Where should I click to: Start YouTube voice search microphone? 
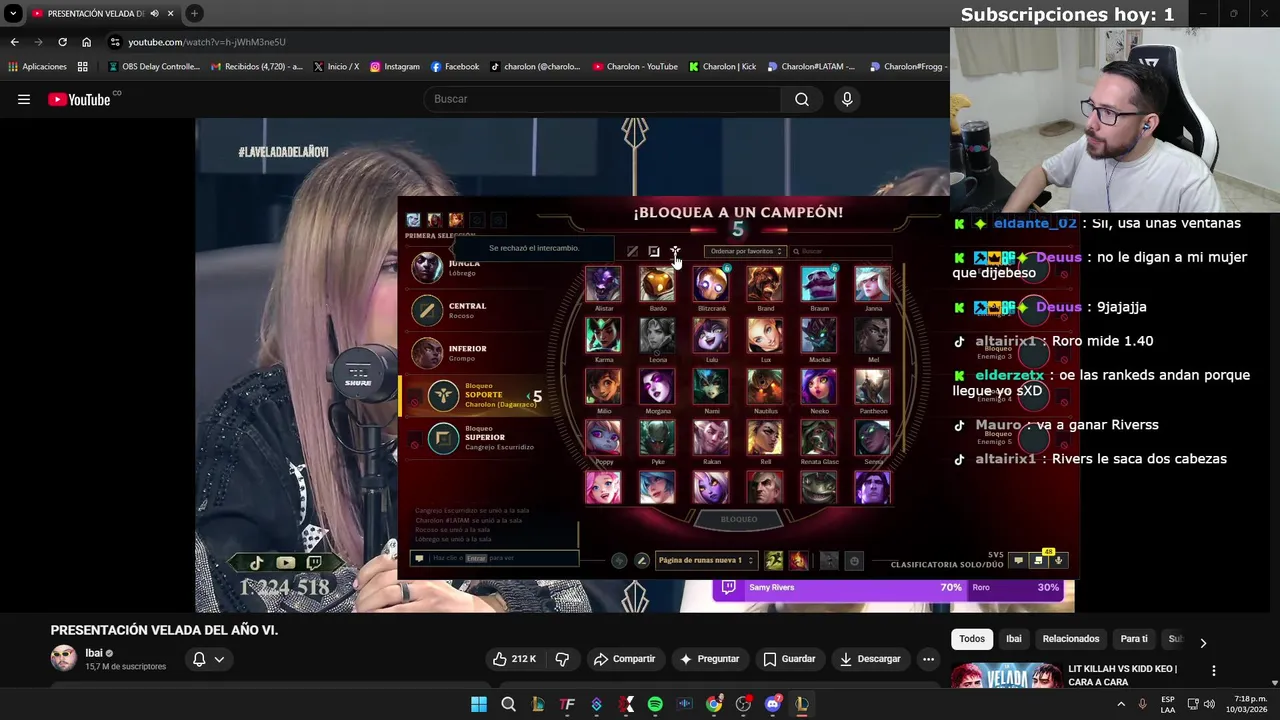847,99
